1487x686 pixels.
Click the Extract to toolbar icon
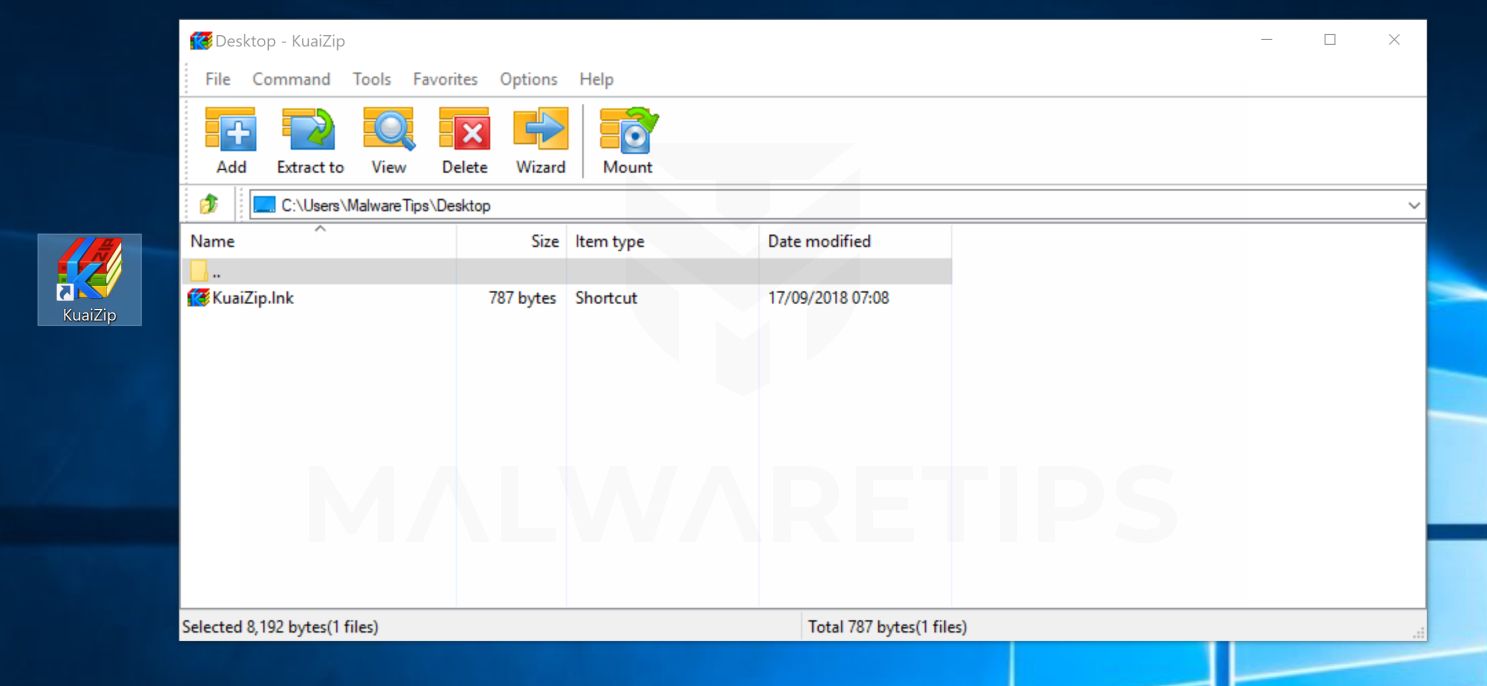(310, 130)
